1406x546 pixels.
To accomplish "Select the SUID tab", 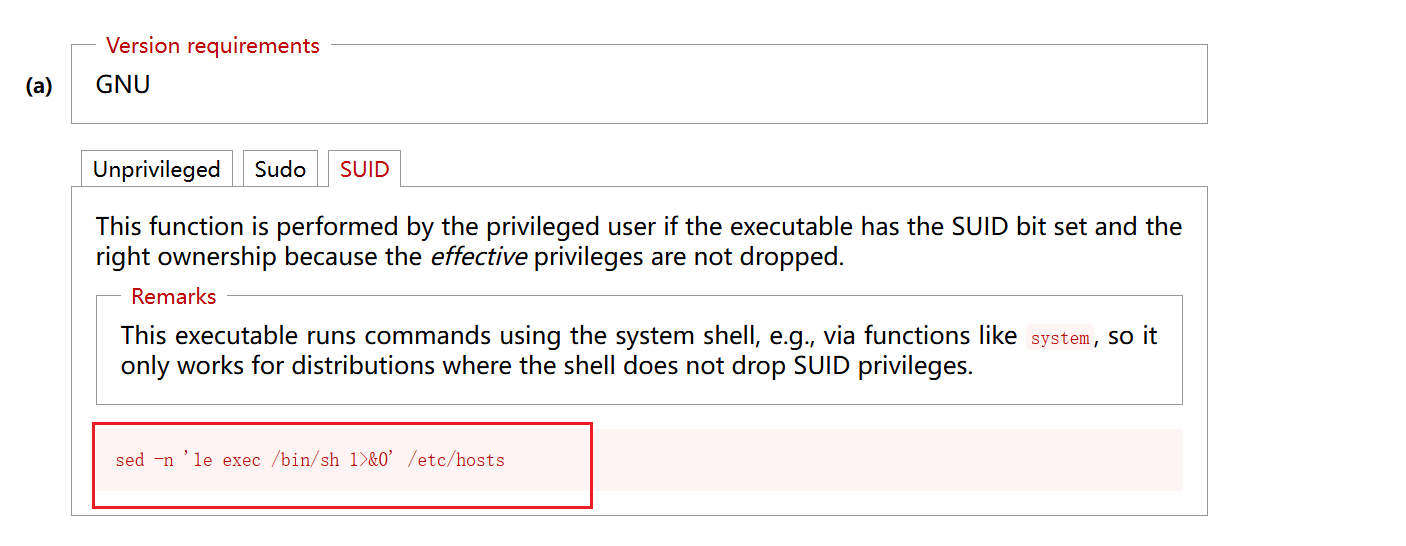I will click(x=364, y=169).
